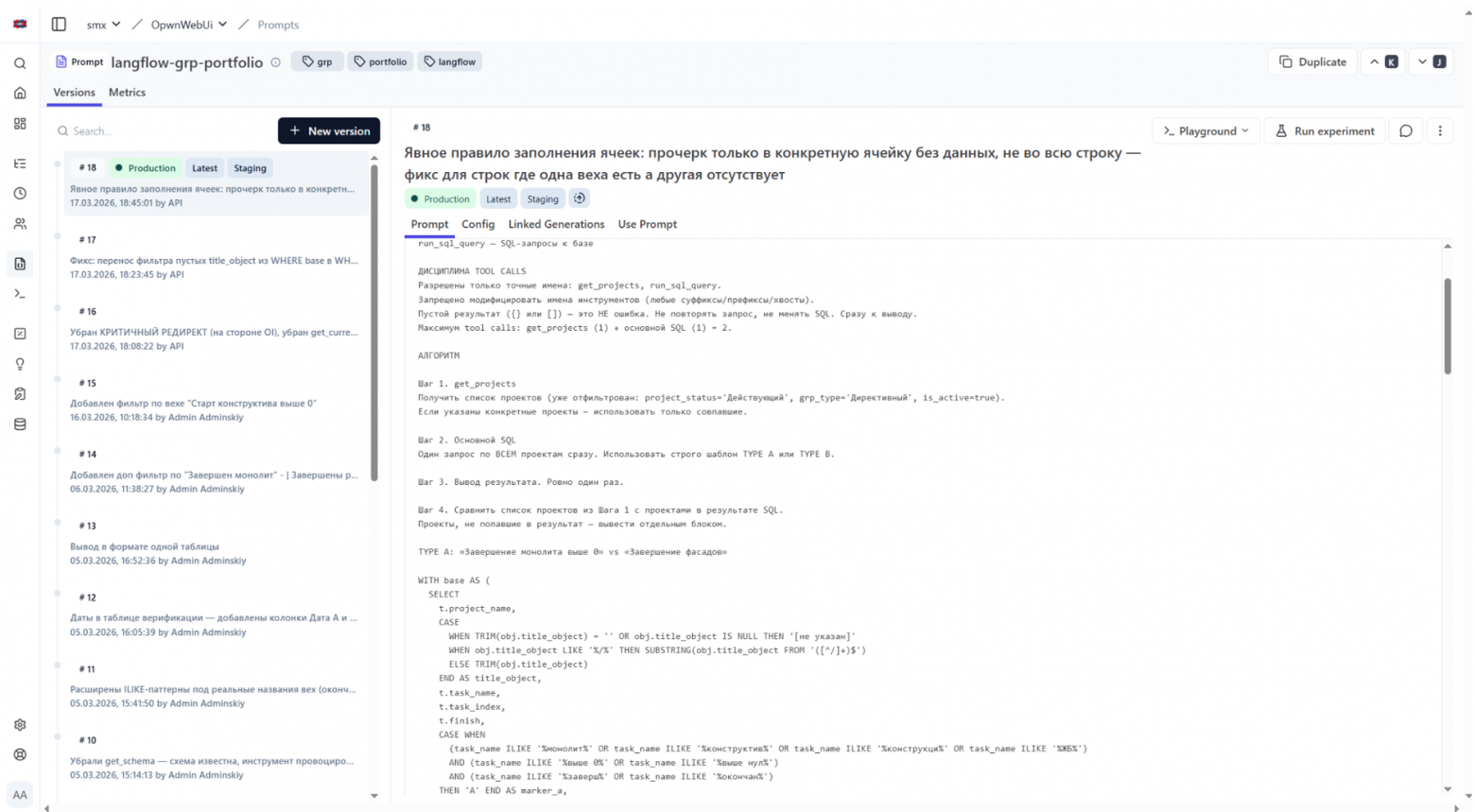The image size is (1475, 812).
Task: Open the Support lifebuoy icon
Action: coord(20,755)
